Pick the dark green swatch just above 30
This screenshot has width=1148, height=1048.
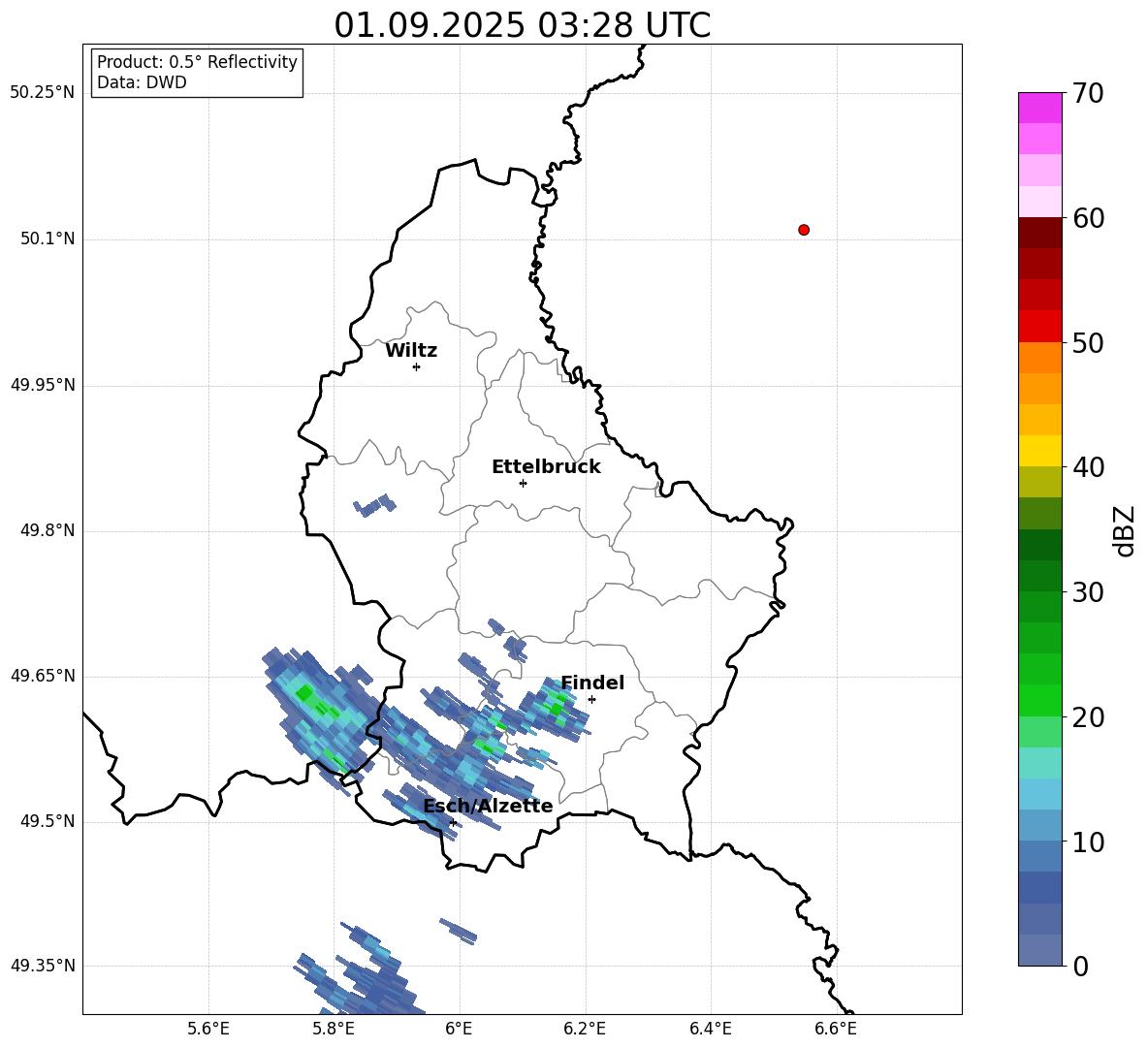click(x=1040, y=576)
